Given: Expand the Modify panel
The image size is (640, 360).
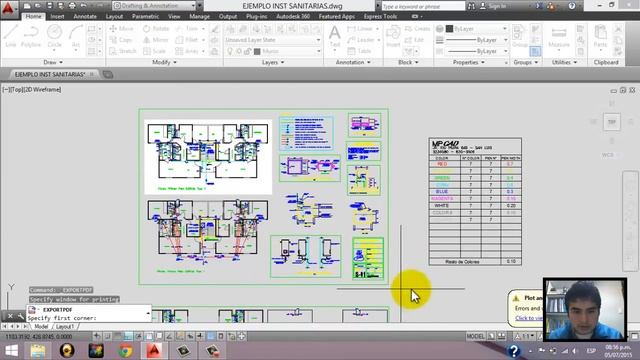Looking at the screenshot, I should click(164, 62).
